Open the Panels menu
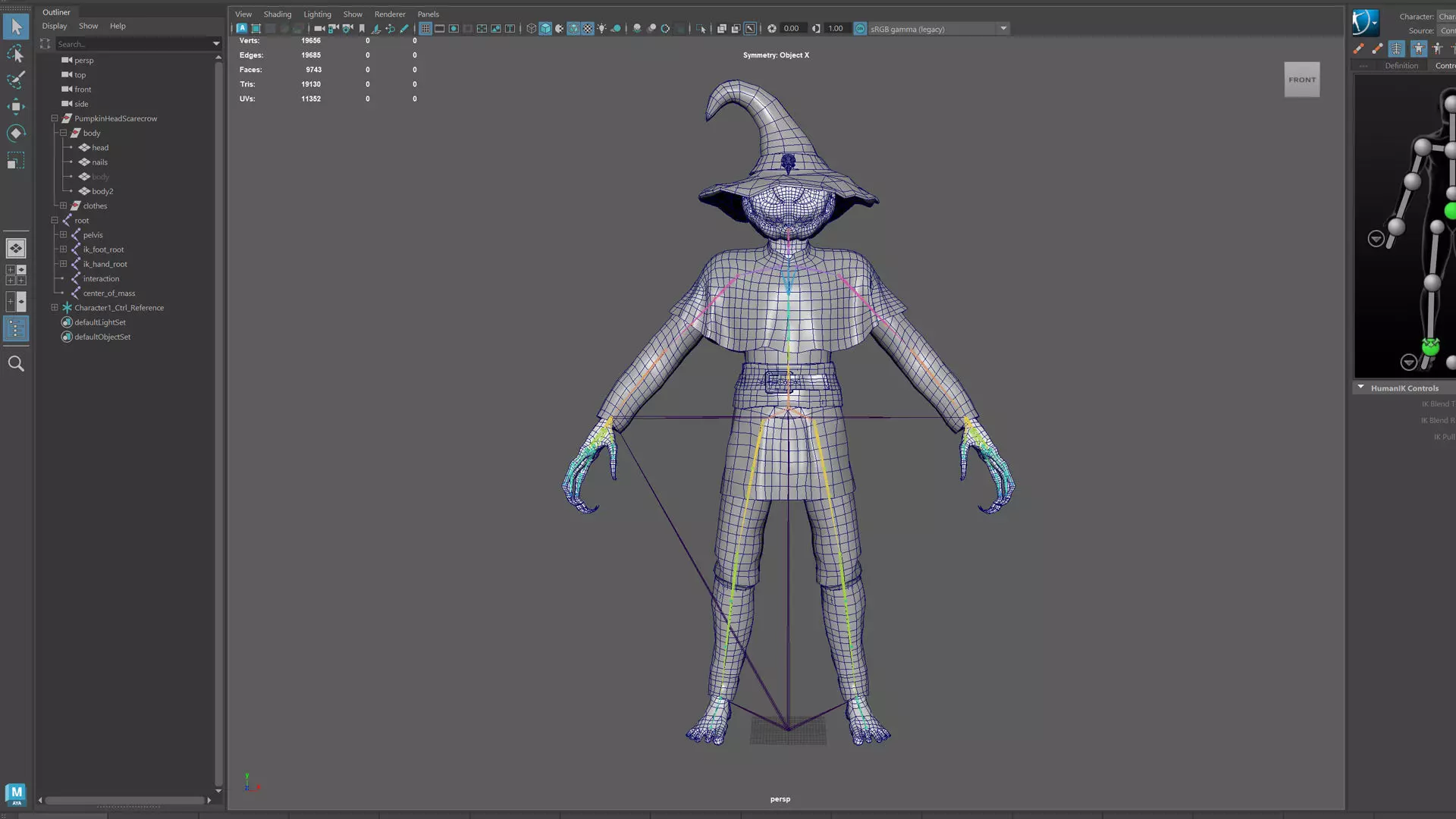Viewport: 1456px width, 819px height. point(428,14)
